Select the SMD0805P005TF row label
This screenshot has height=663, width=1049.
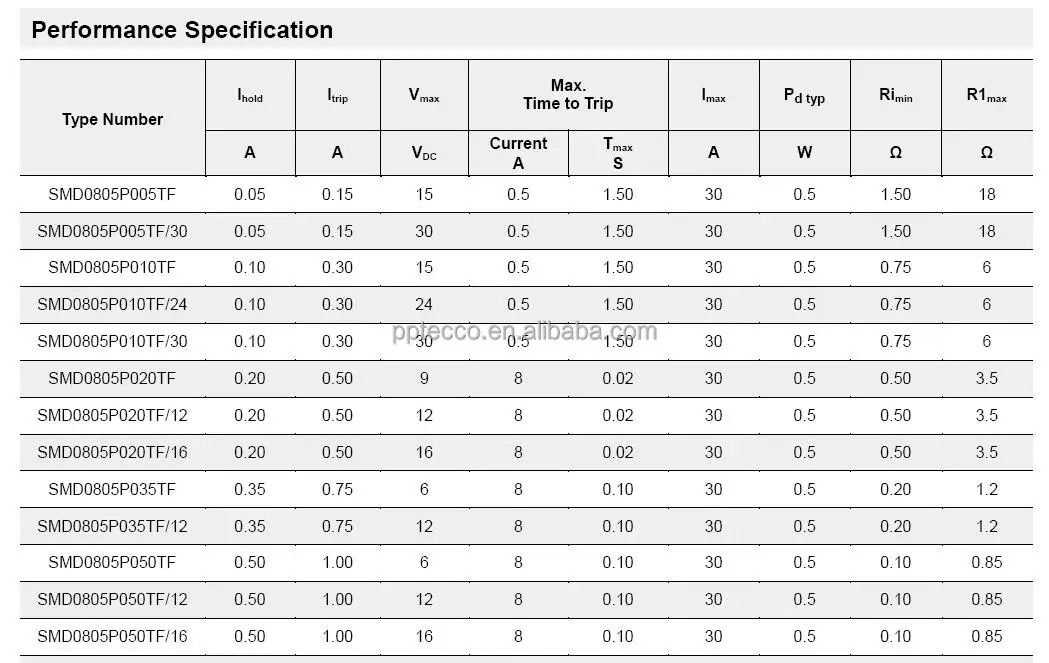pos(112,194)
